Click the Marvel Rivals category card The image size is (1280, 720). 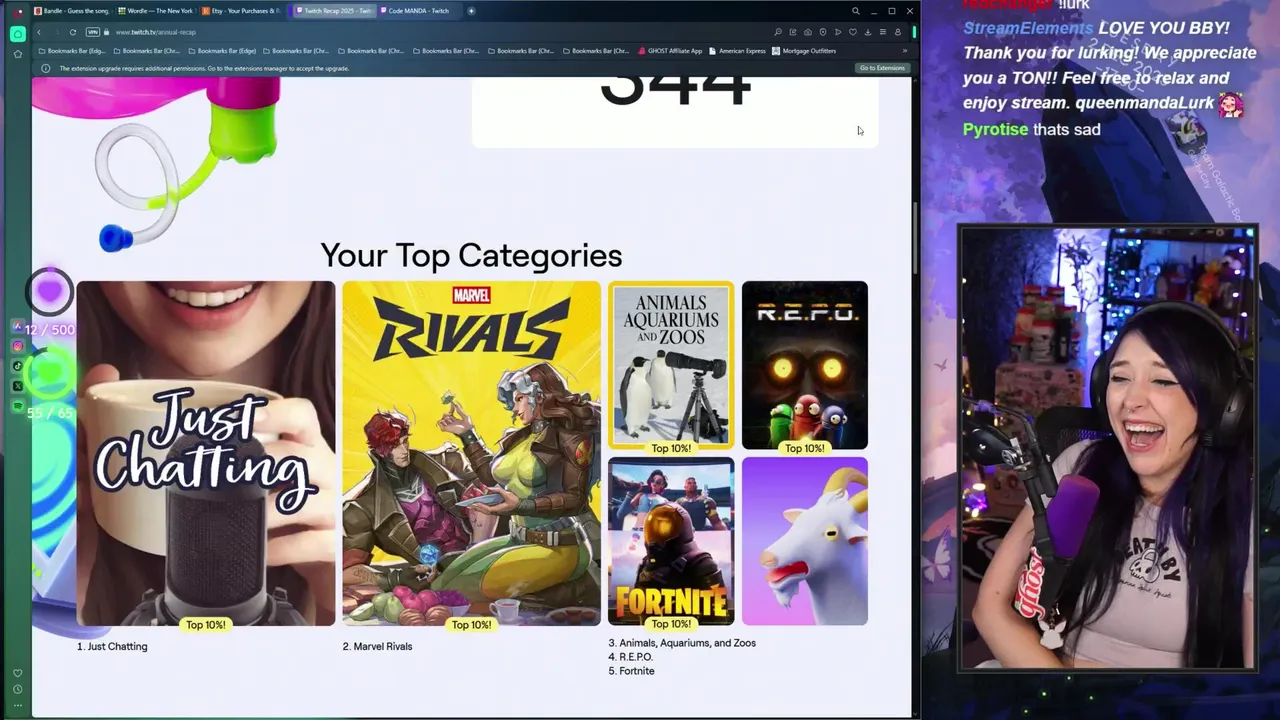tap(471, 453)
